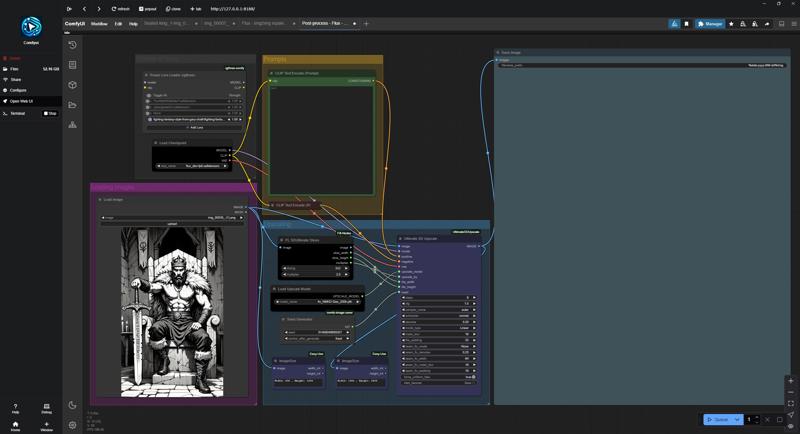This screenshot has width=800, height=434.
Task: Click the bookmark icon left of Manager
Action: pyautogui.click(x=686, y=23)
